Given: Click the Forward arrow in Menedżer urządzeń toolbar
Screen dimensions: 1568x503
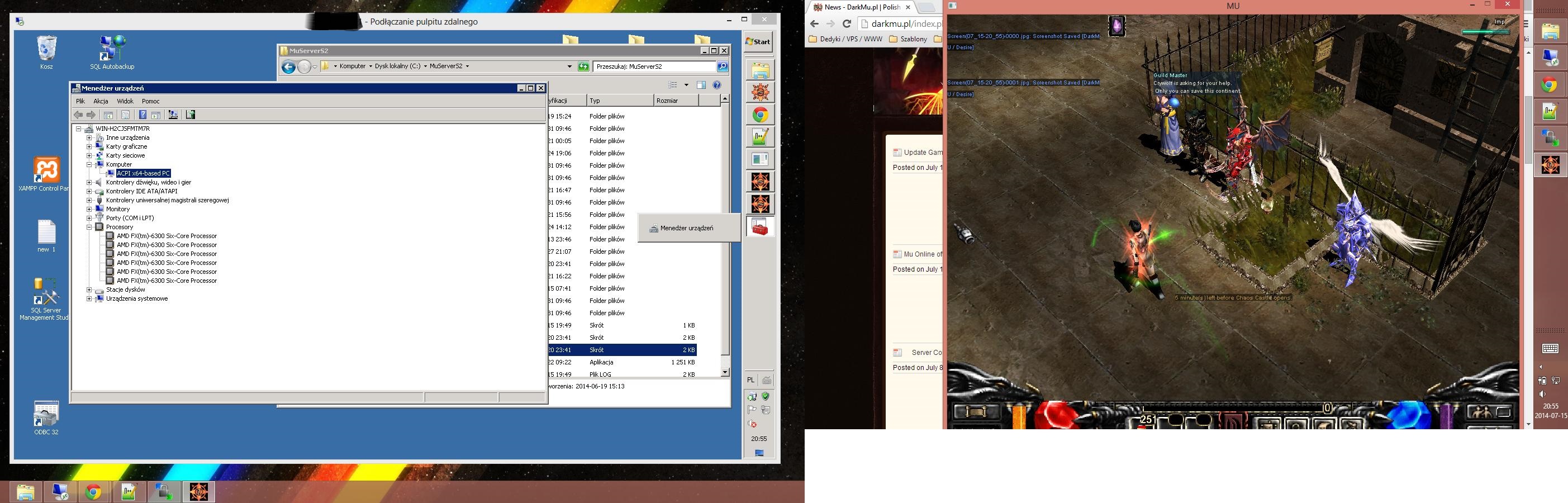Looking at the screenshot, I should point(91,115).
